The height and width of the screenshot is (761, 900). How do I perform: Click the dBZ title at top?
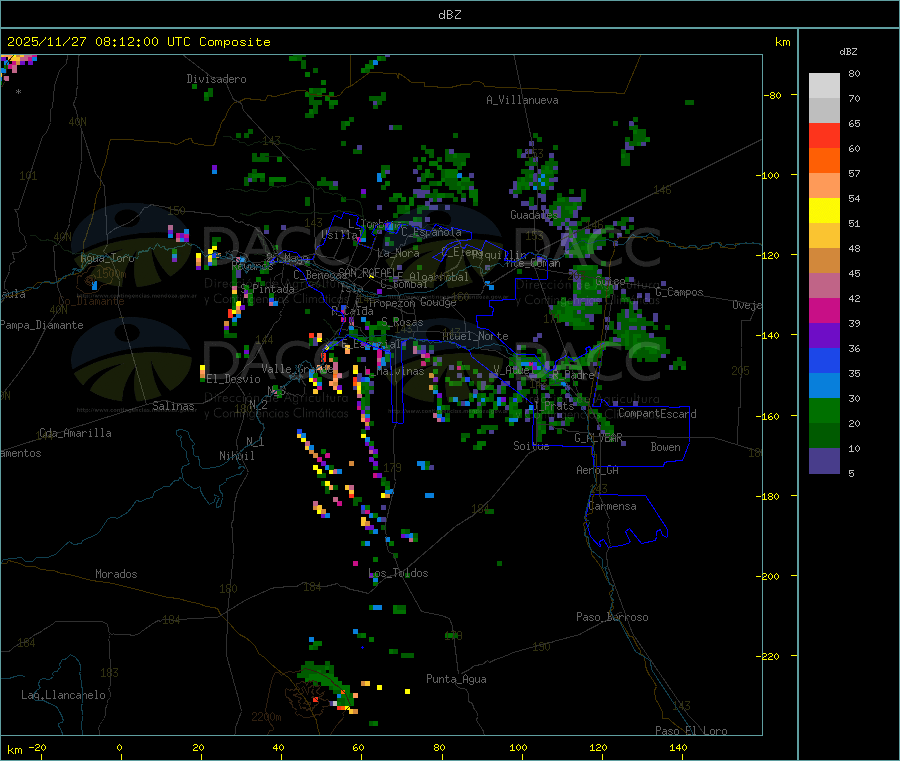click(x=449, y=15)
